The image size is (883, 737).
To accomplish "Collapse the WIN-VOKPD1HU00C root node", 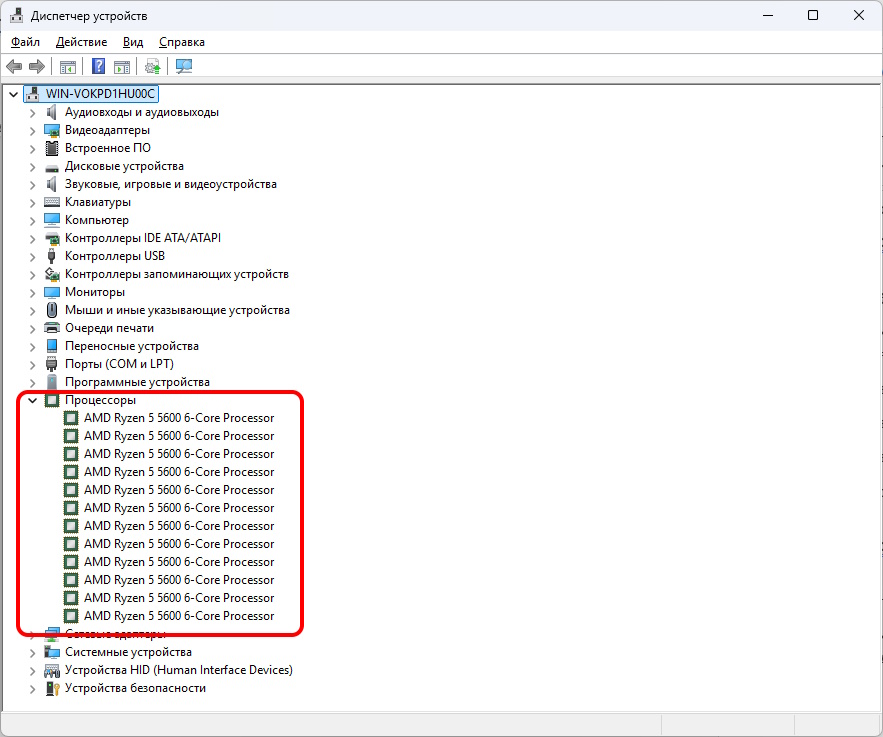I will (x=14, y=94).
